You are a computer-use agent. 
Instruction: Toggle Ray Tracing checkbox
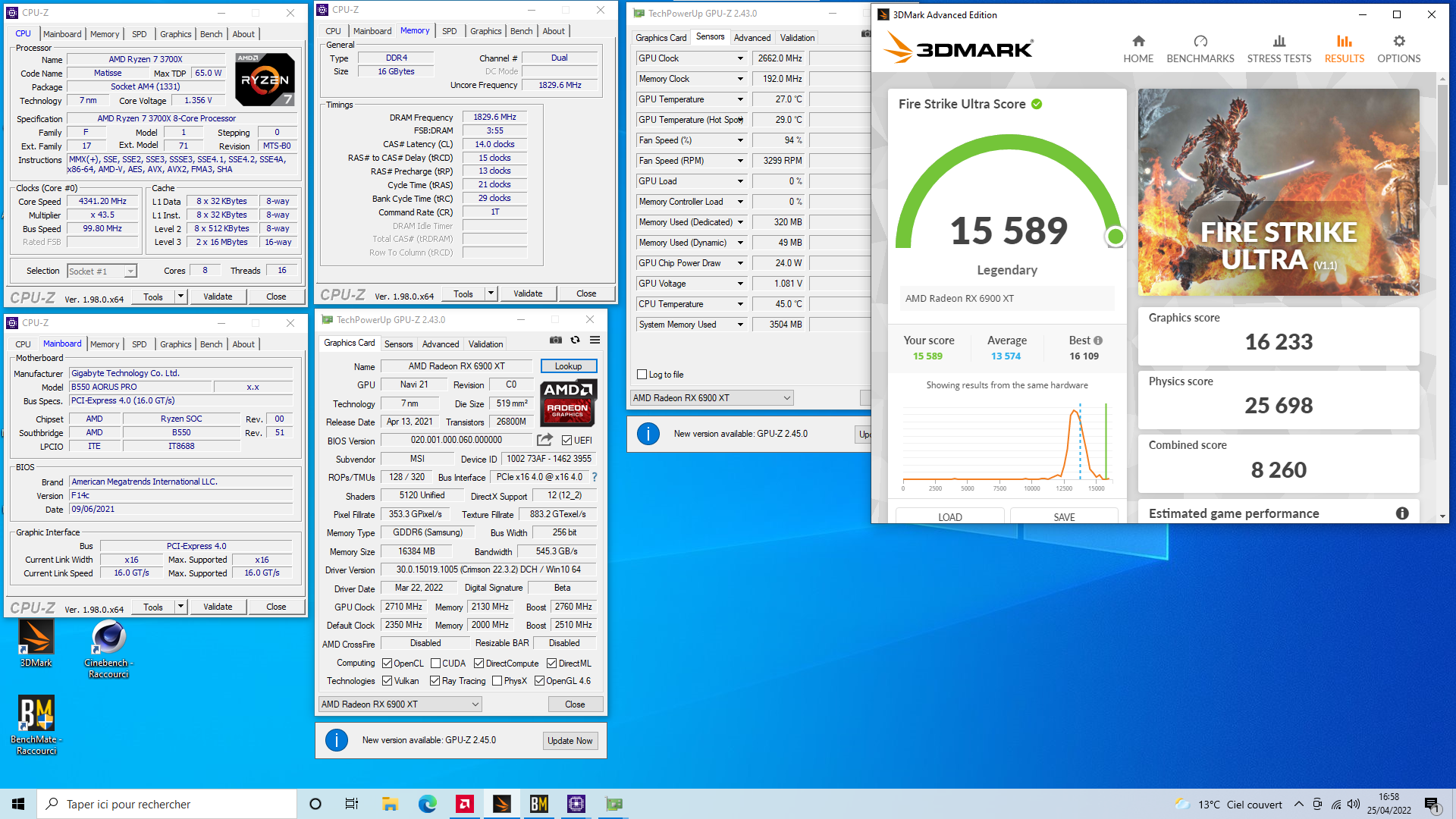(x=435, y=681)
